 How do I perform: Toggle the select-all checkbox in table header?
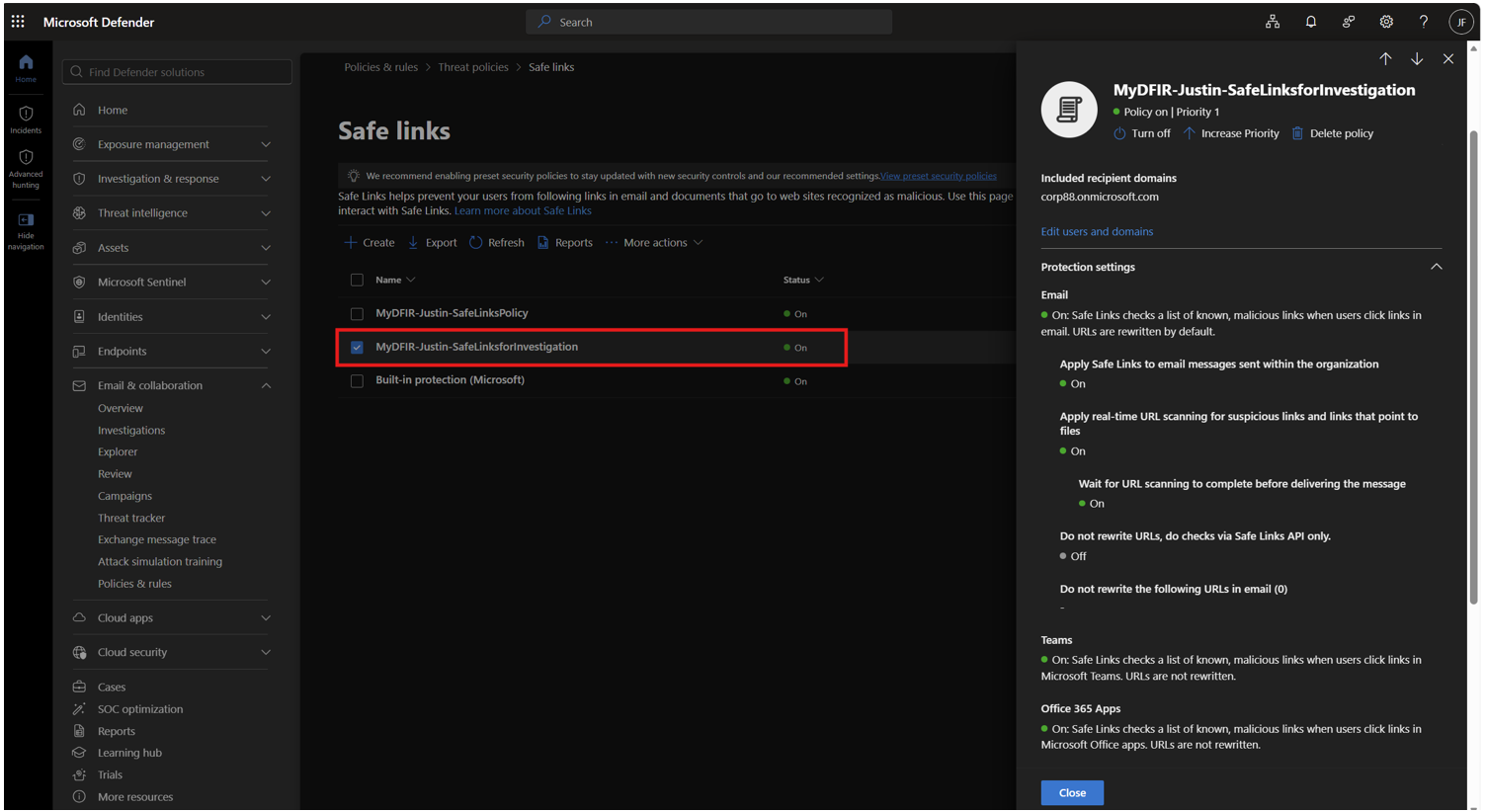[357, 280]
